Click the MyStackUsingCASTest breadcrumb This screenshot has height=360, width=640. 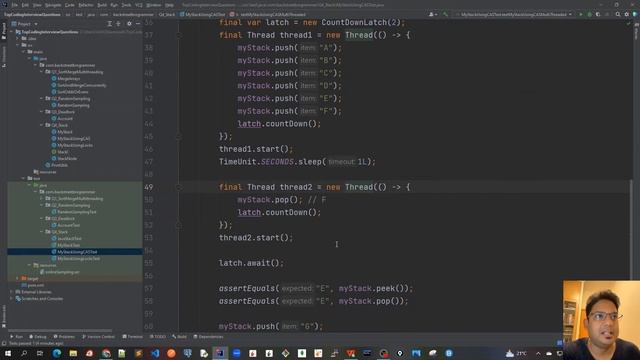203,14
